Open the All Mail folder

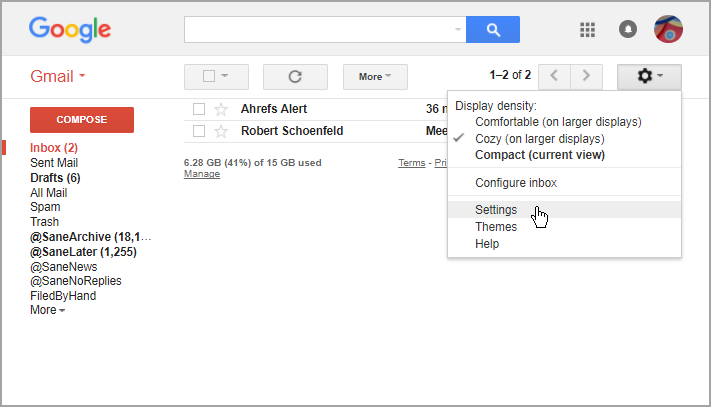point(49,193)
